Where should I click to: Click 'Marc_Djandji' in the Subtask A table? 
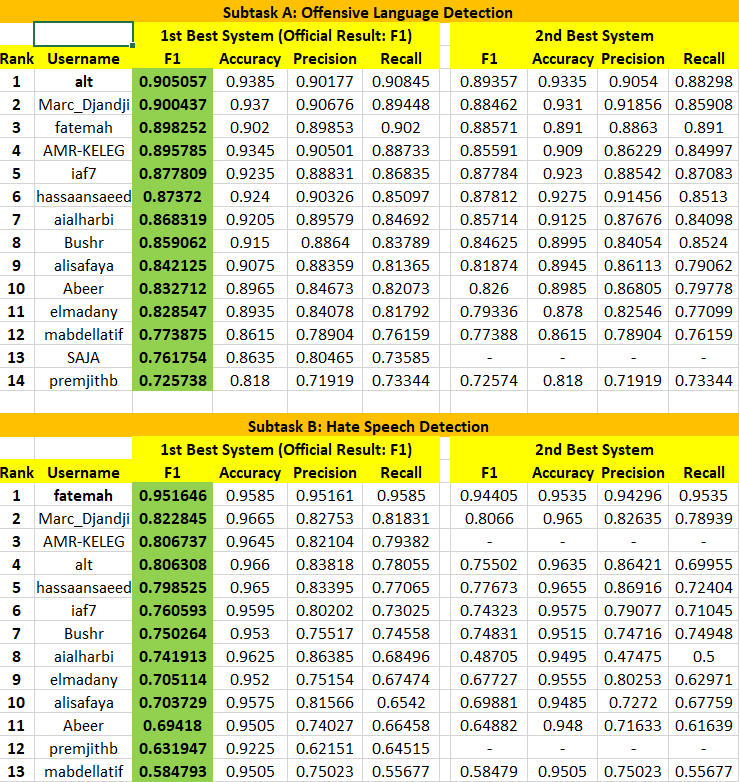point(83,104)
